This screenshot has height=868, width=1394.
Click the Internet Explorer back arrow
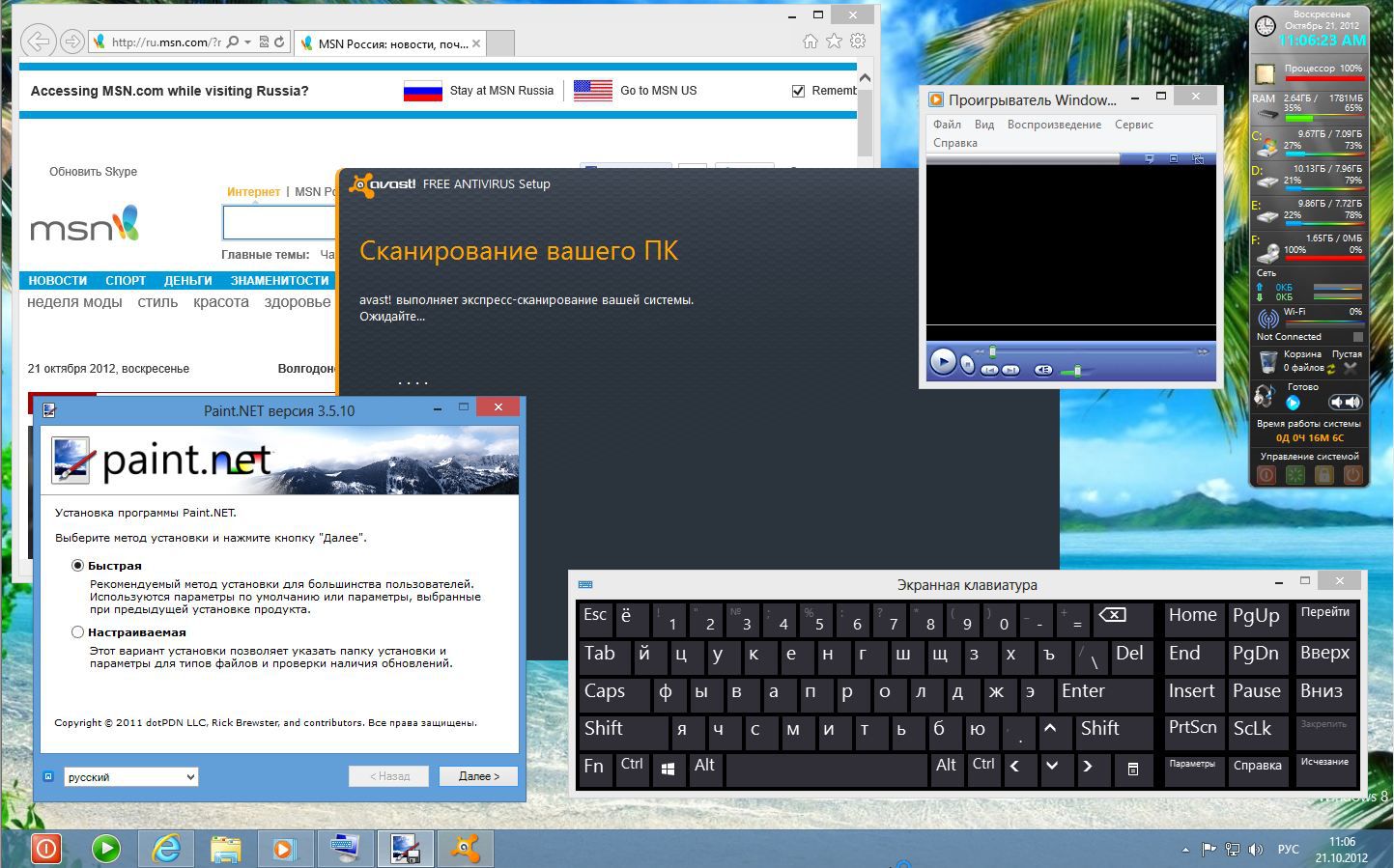click(38, 41)
